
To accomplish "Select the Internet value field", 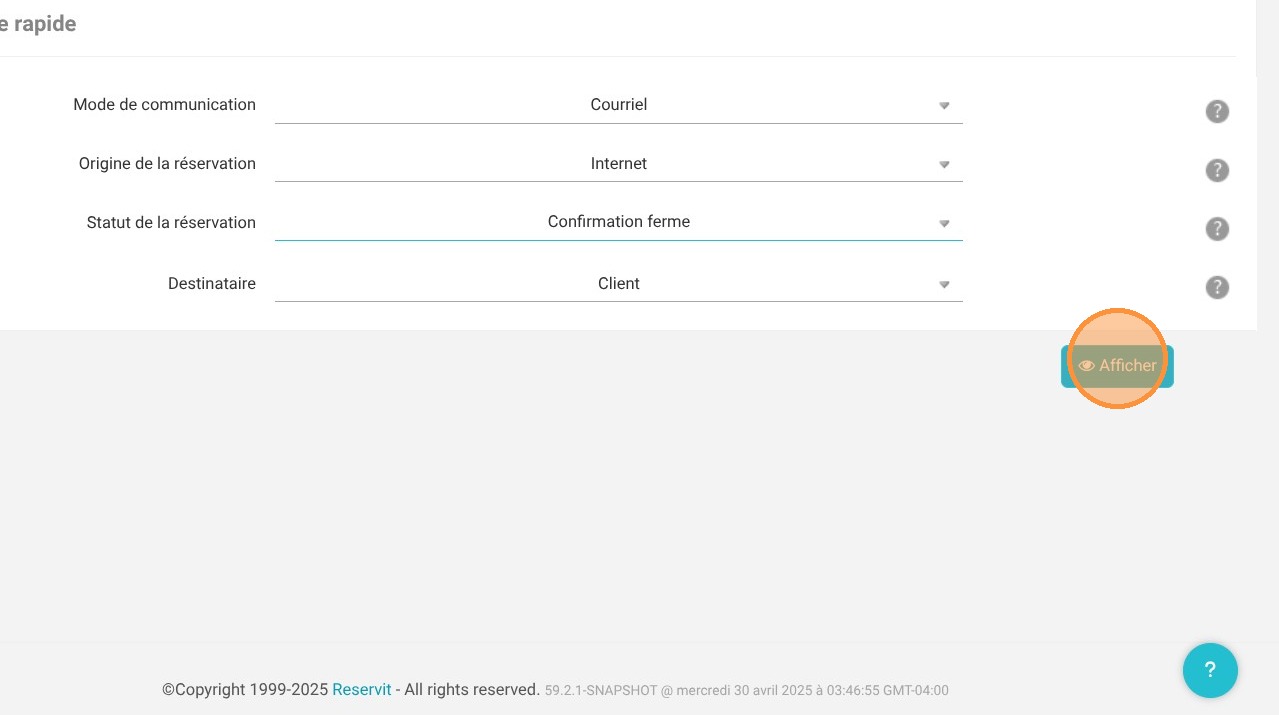I will [618, 164].
